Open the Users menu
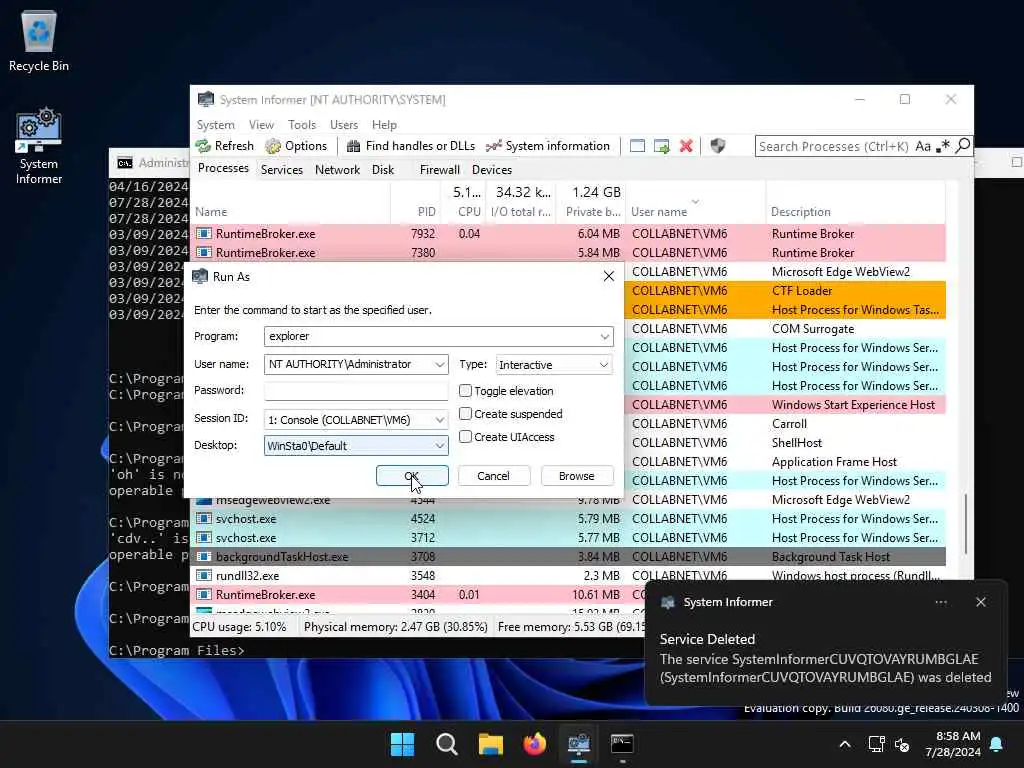 point(344,125)
